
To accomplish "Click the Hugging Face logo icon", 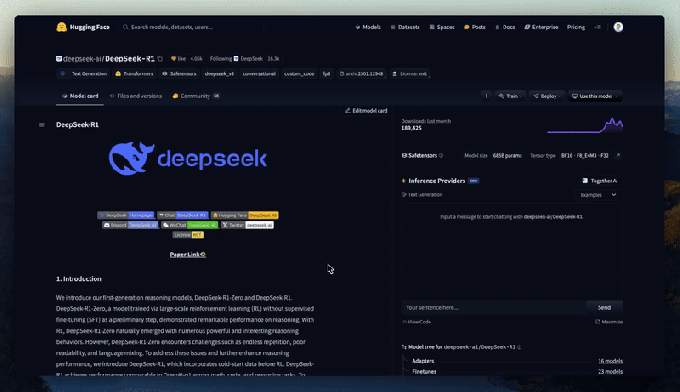I will [62, 27].
